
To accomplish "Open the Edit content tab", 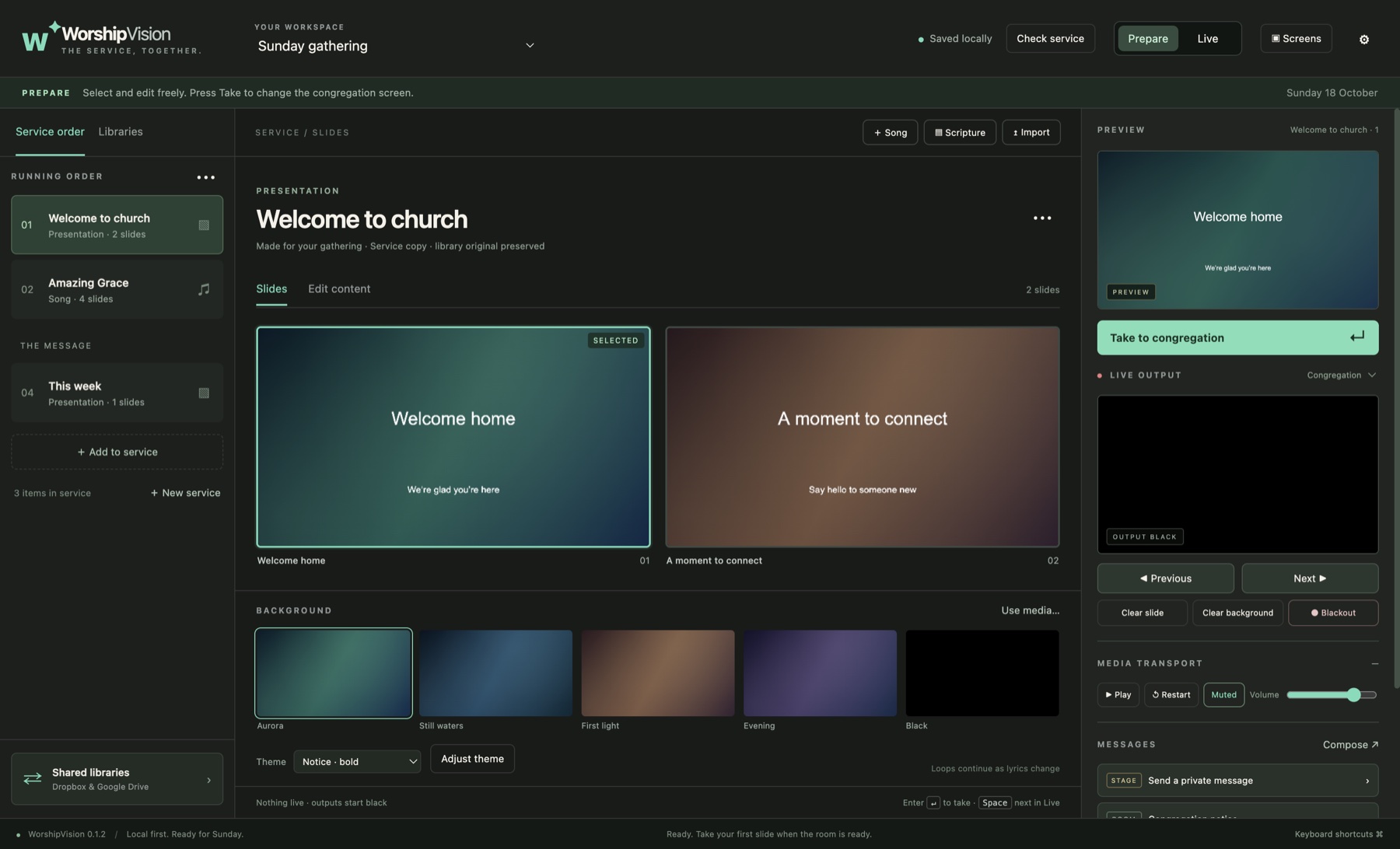I will [339, 289].
